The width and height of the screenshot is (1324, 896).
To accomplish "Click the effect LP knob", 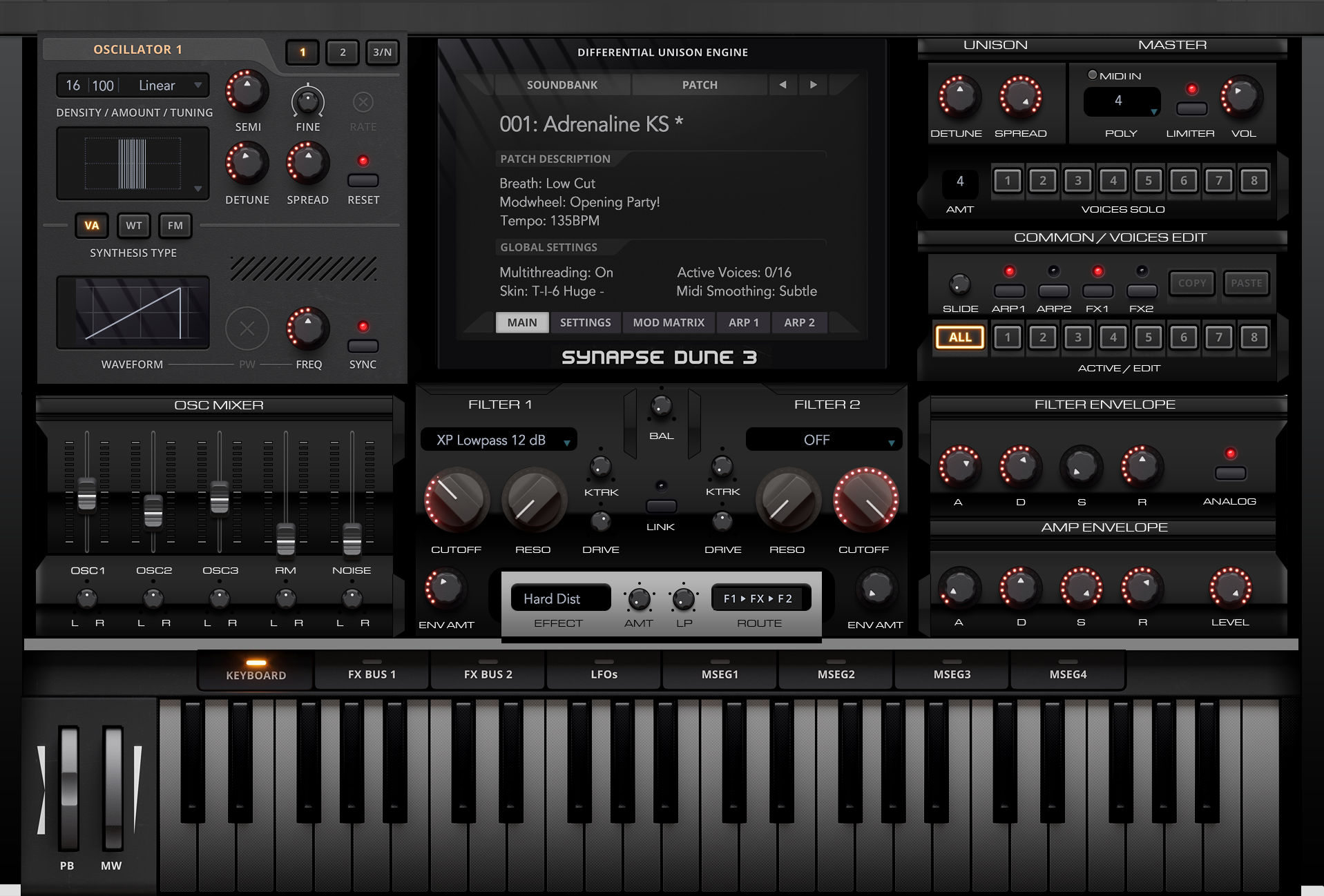I will [x=684, y=598].
